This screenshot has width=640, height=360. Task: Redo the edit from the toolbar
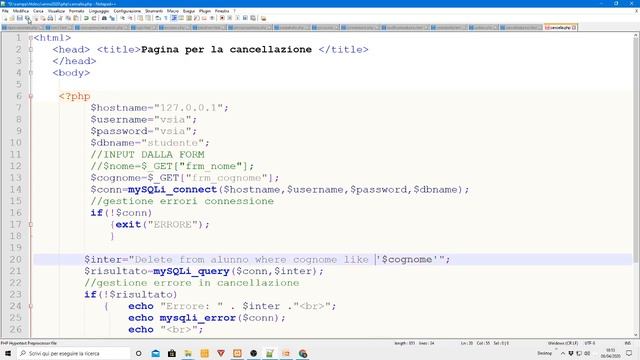tap(93, 18)
